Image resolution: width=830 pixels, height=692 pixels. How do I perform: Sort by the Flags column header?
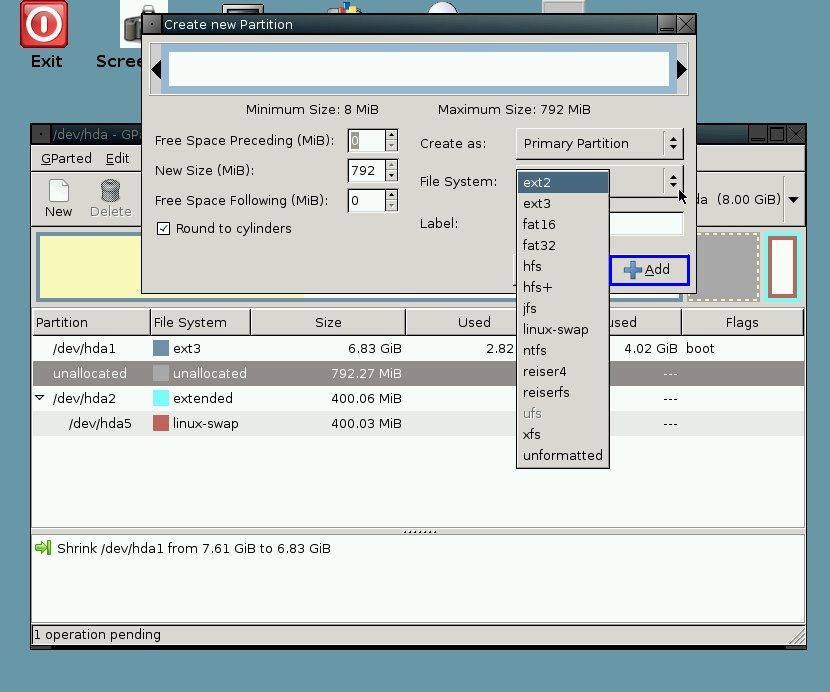coord(742,322)
